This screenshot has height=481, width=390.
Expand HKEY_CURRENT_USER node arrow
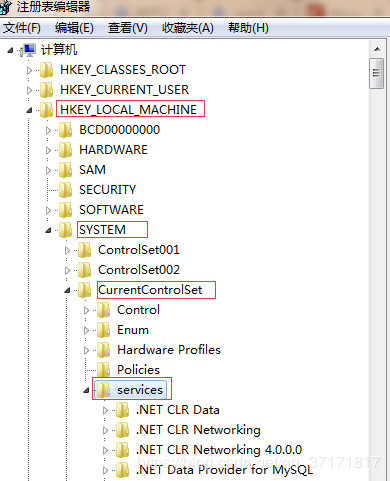(x=29, y=90)
